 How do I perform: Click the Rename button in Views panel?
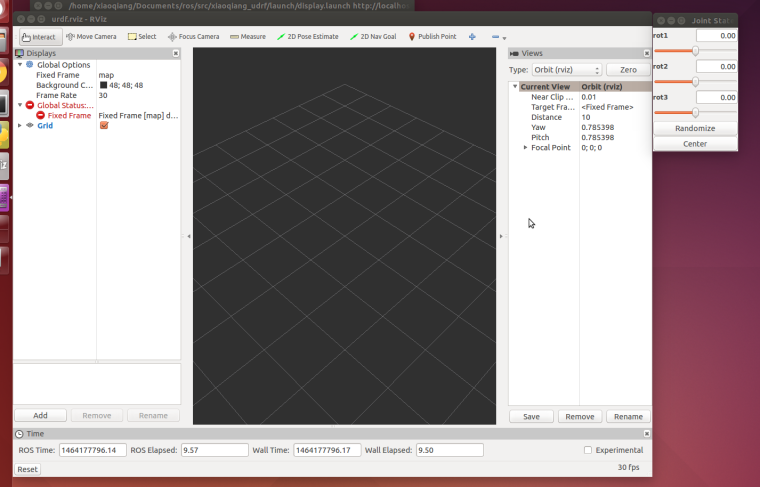628,416
